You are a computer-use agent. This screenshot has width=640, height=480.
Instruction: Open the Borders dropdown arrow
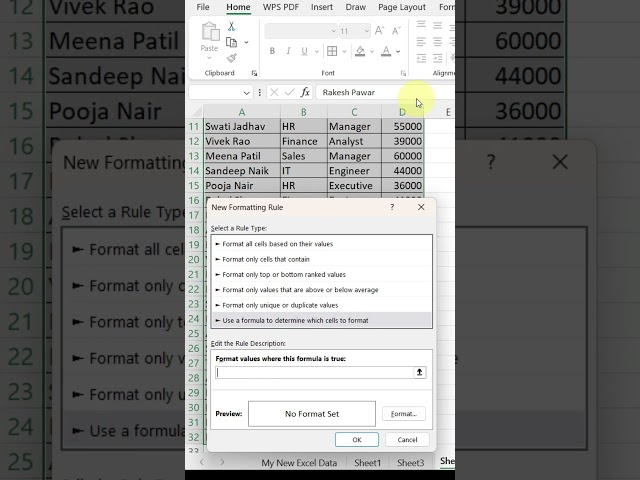[x=344, y=51]
